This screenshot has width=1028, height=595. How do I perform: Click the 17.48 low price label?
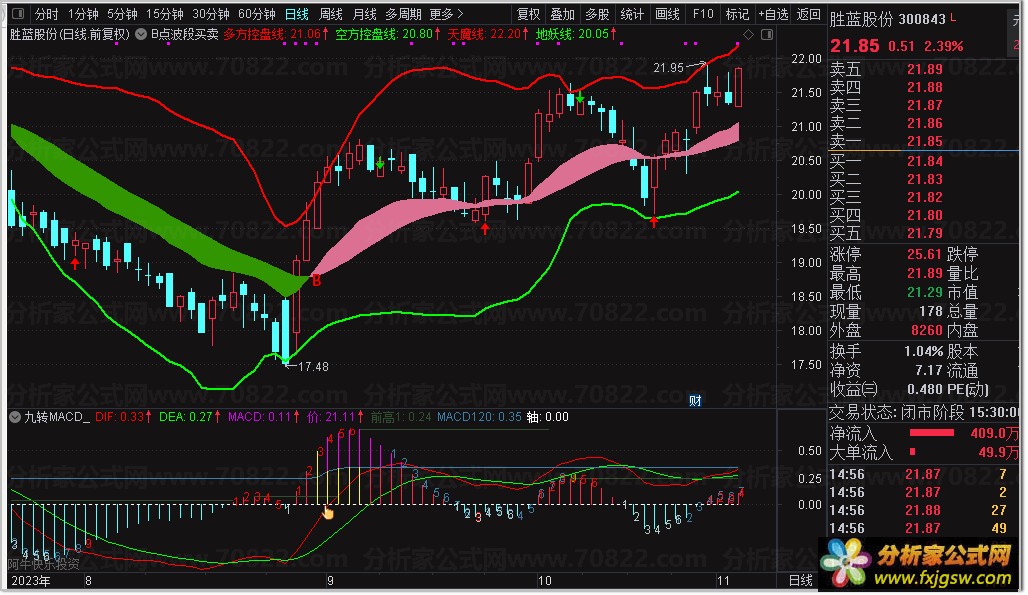pos(313,366)
